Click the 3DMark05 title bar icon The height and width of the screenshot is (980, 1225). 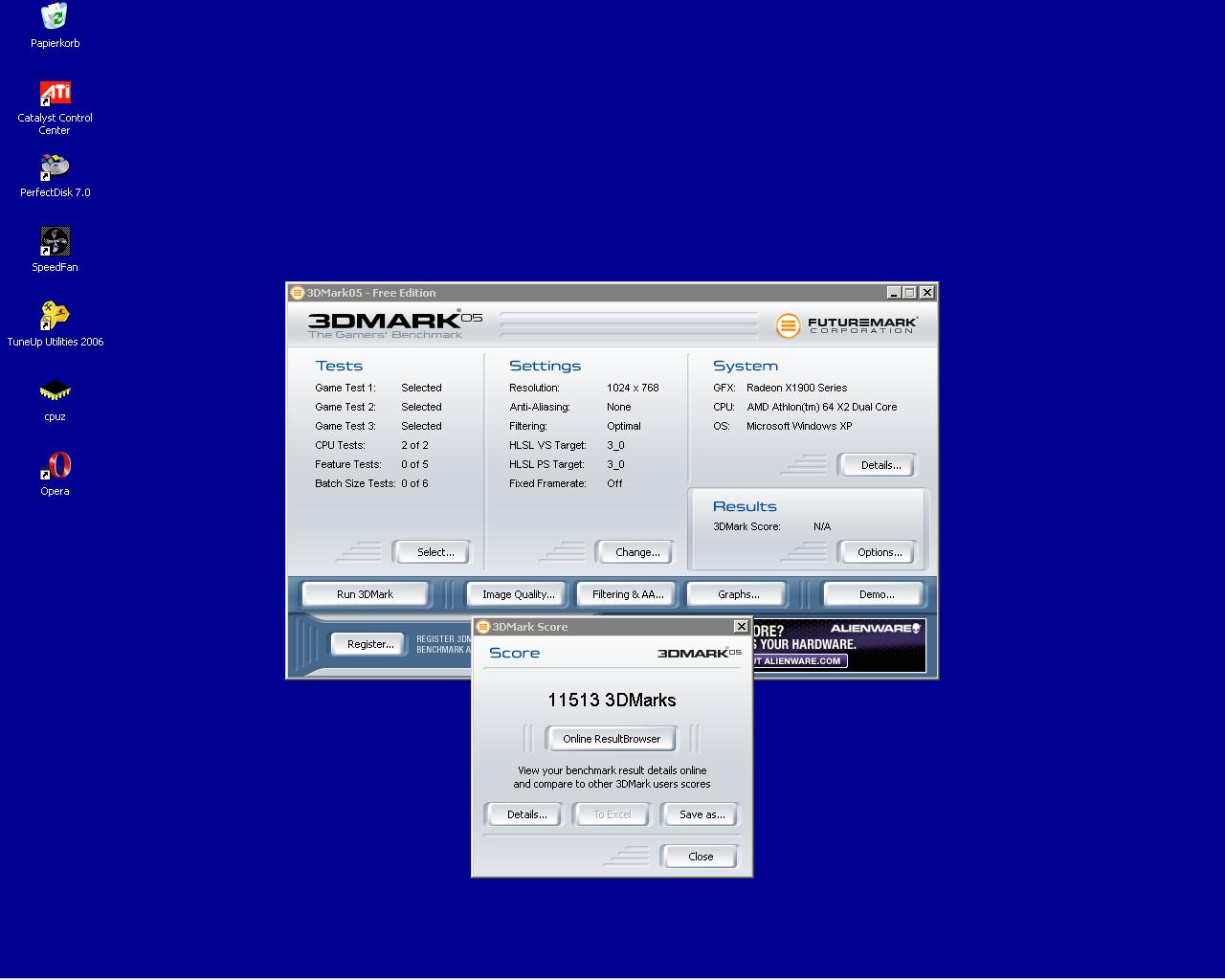tap(298, 293)
